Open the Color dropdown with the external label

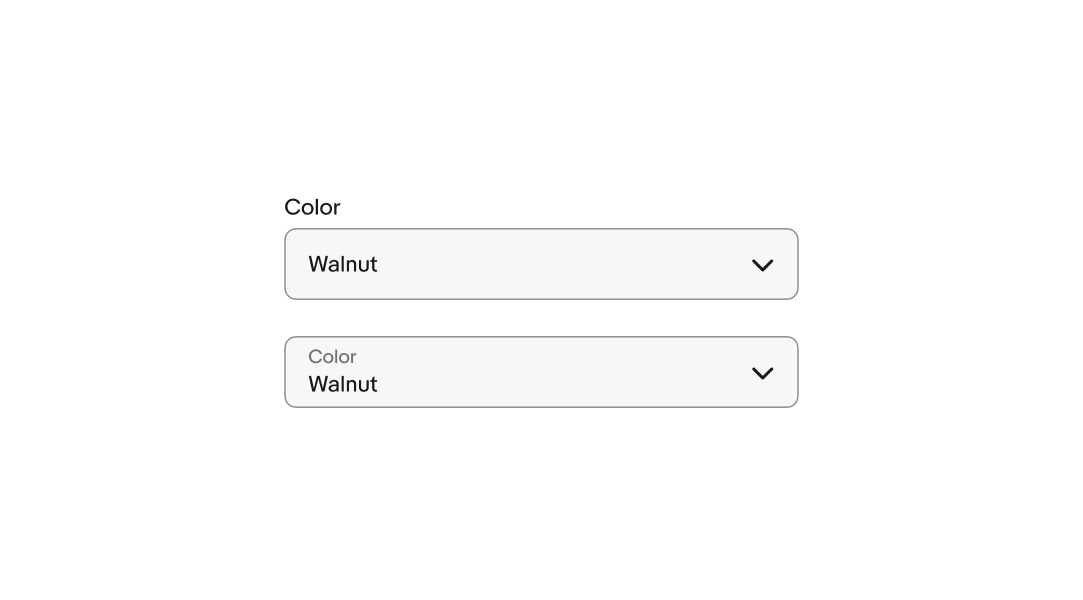click(541, 264)
